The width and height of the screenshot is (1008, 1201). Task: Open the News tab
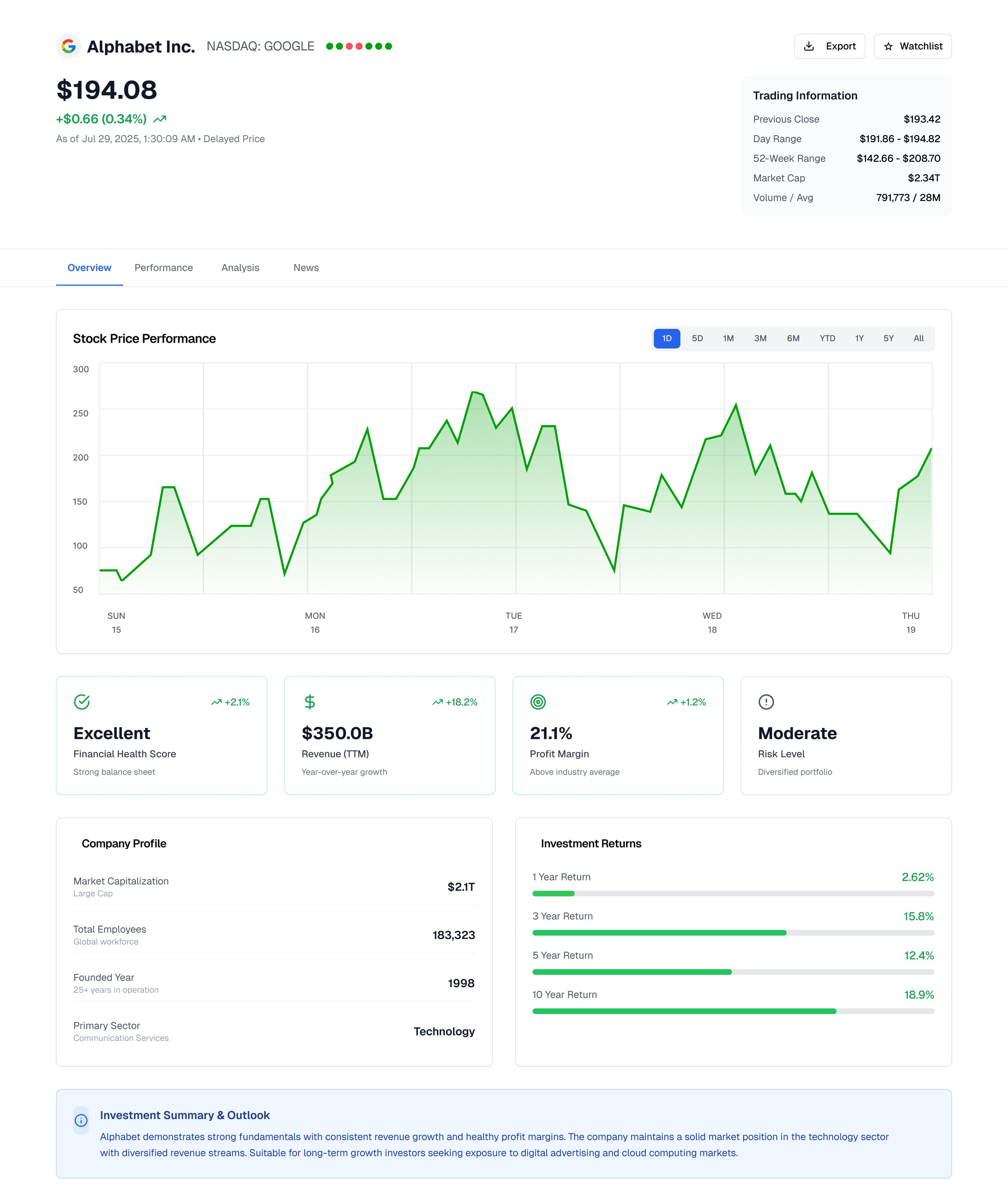point(306,267)
